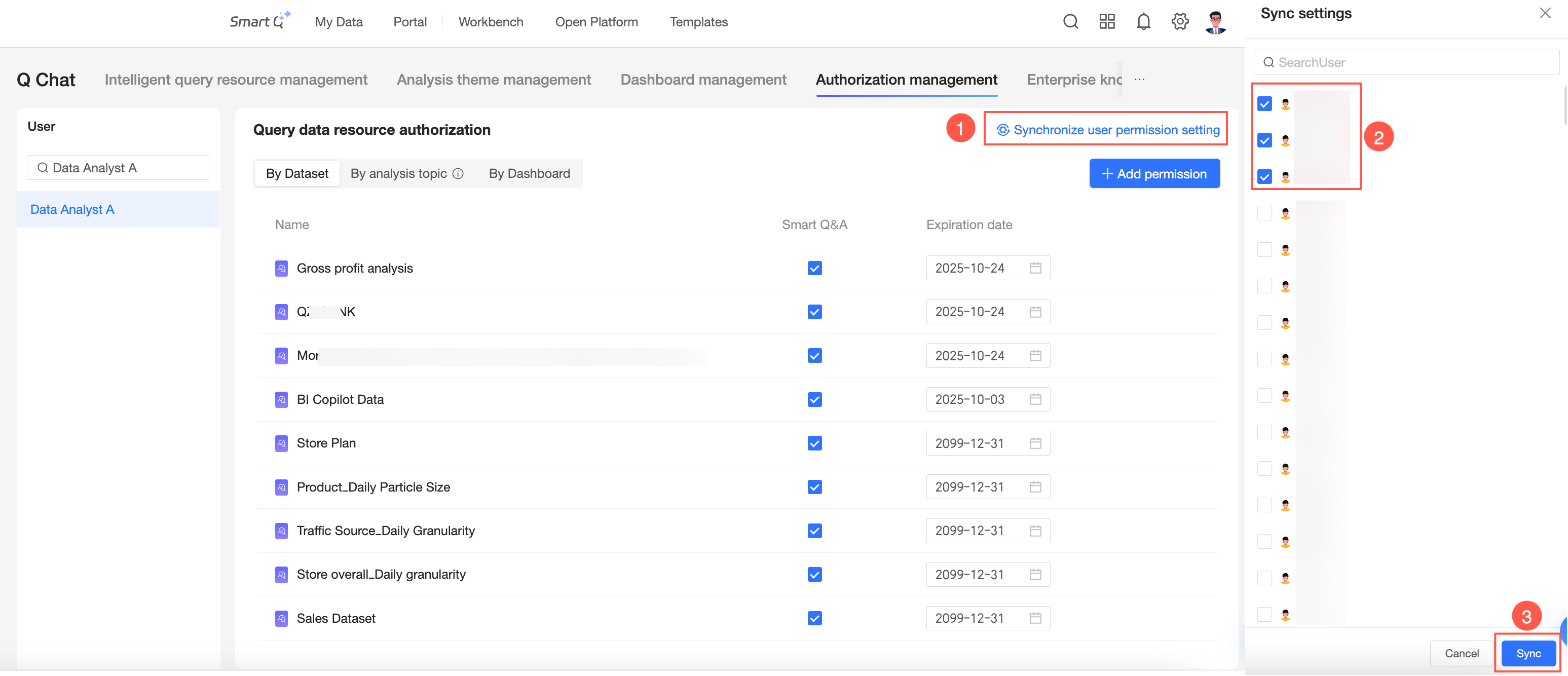Click Synchronize user permission setting link
Image resolution: width=1568 pixels, height=676 pixels.
pos(1107,130)
